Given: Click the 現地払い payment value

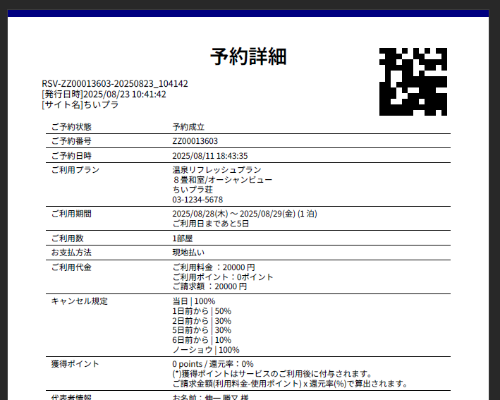Looking at the screenshot, I should [188, 252].
